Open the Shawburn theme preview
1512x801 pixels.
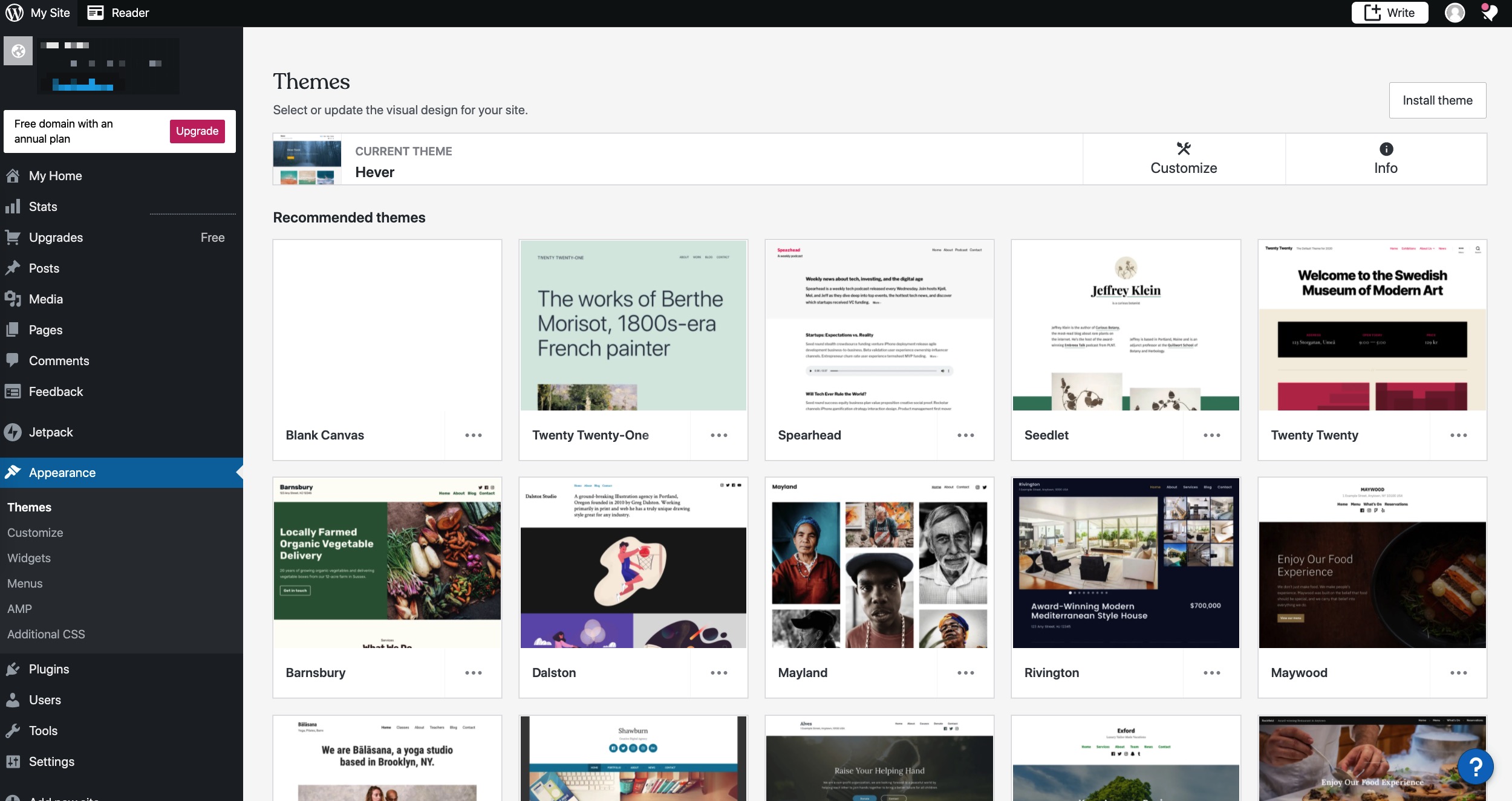tap(633, 759)
